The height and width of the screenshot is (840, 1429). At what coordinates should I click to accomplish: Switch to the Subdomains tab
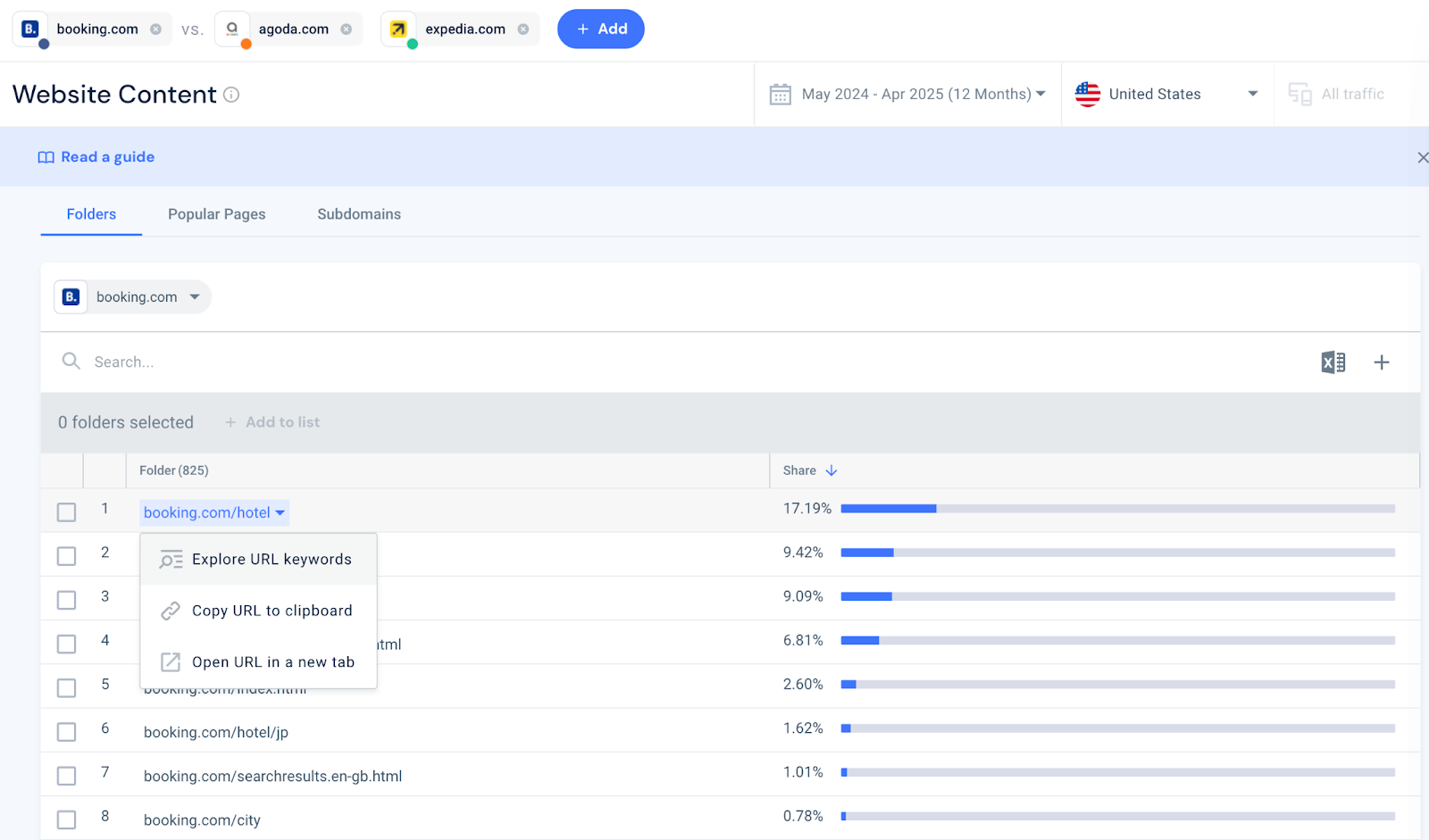tap(359, 214)
